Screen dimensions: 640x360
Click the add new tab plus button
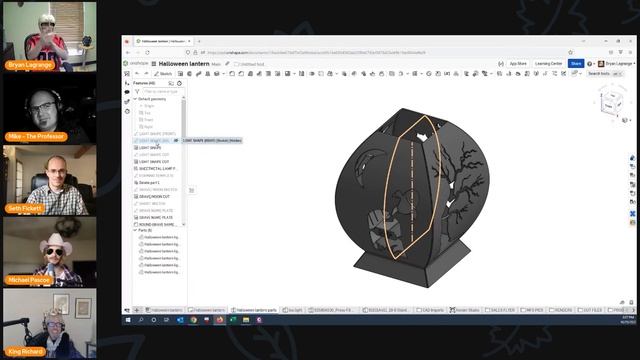[137, 310]
